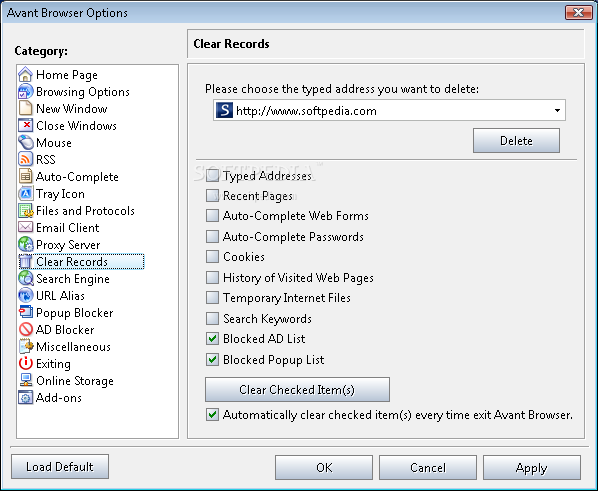
Task: Disable automatic clearing on exit checkbox
Action: coord(212,415)
